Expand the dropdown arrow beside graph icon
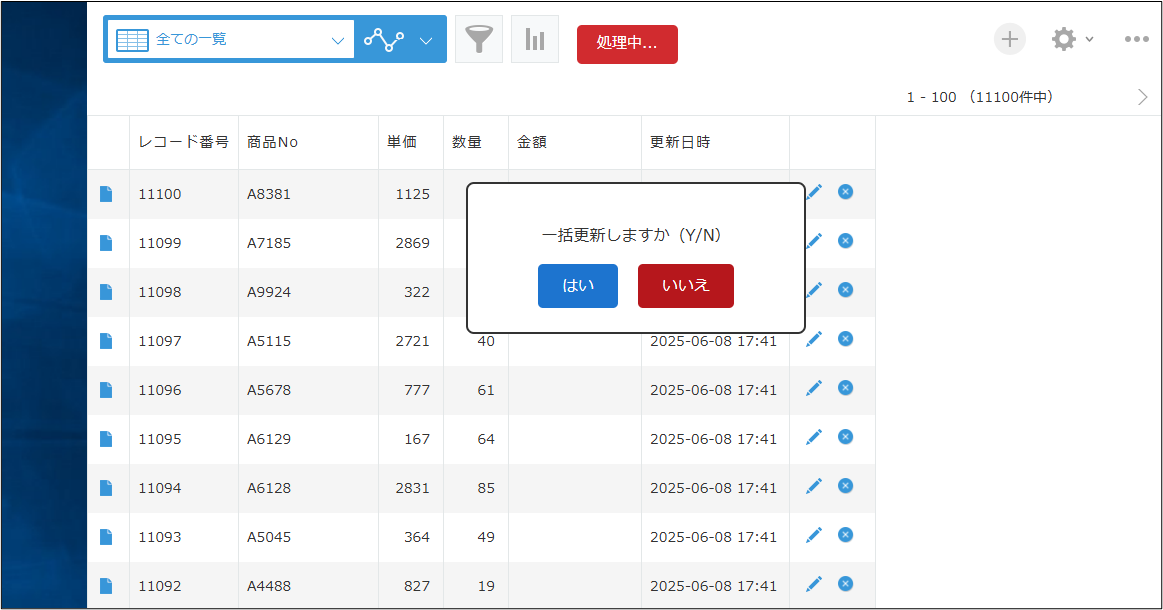This screenshot has height=610, width=1163. [x=426, y=40]
